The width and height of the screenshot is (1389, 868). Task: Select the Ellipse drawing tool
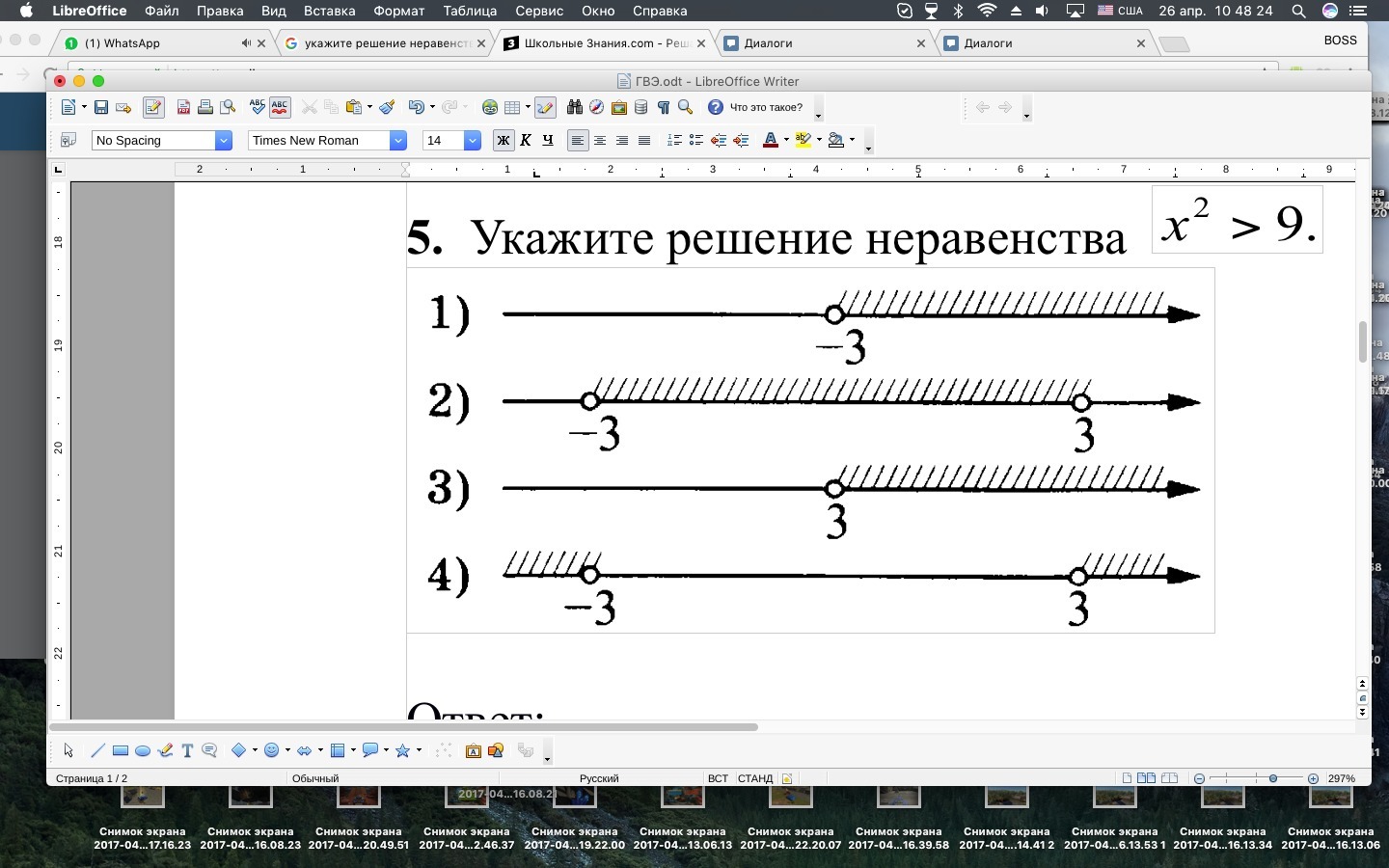143,750
